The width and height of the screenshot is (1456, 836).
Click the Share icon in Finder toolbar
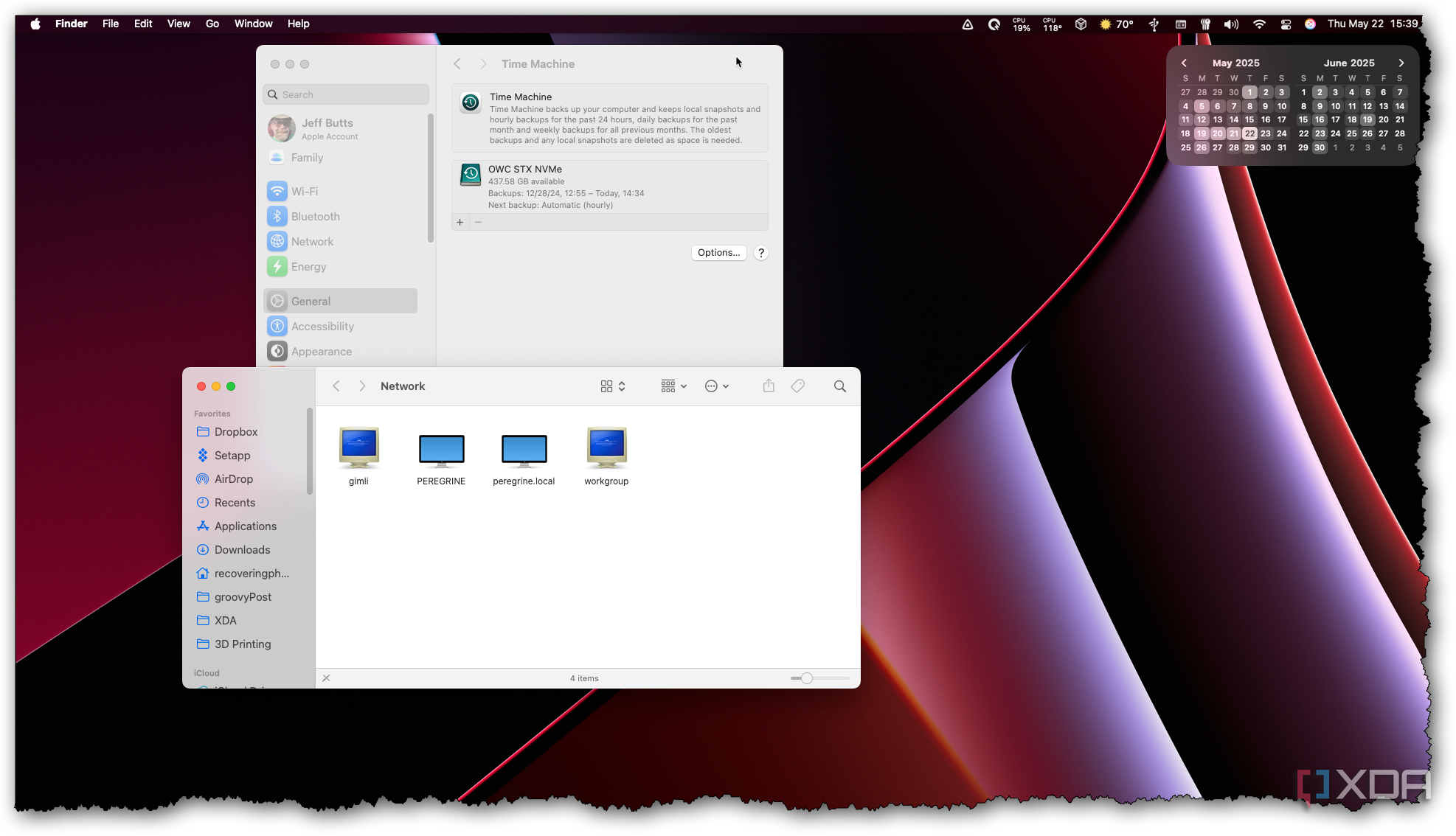tap(769, 386)
